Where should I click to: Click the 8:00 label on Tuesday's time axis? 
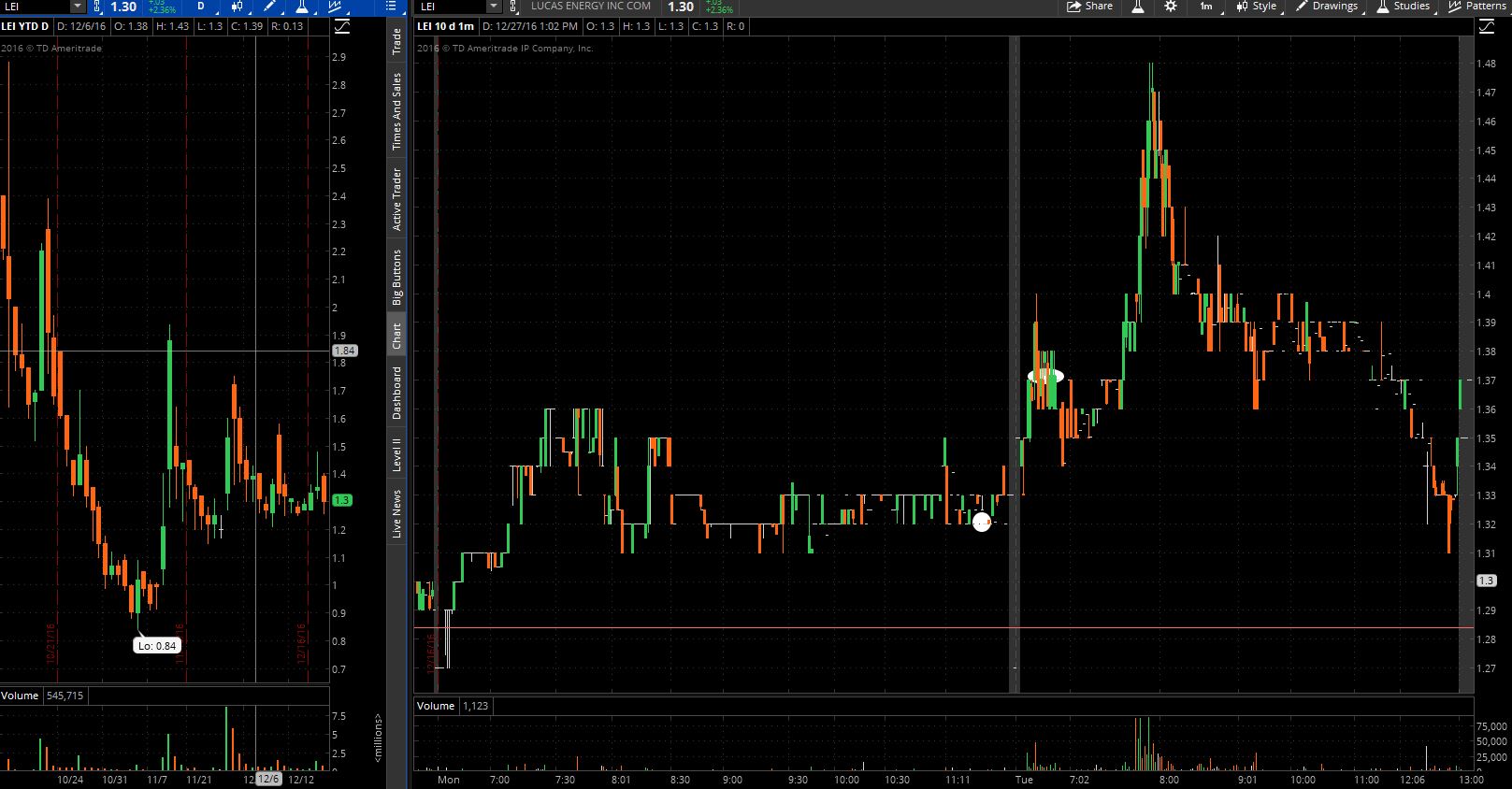[x=1169, y=780]
